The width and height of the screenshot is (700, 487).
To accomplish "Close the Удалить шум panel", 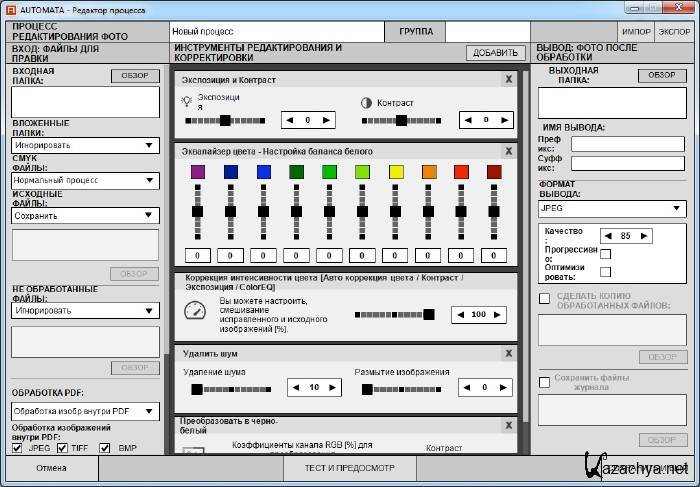I will pos(508,355).
